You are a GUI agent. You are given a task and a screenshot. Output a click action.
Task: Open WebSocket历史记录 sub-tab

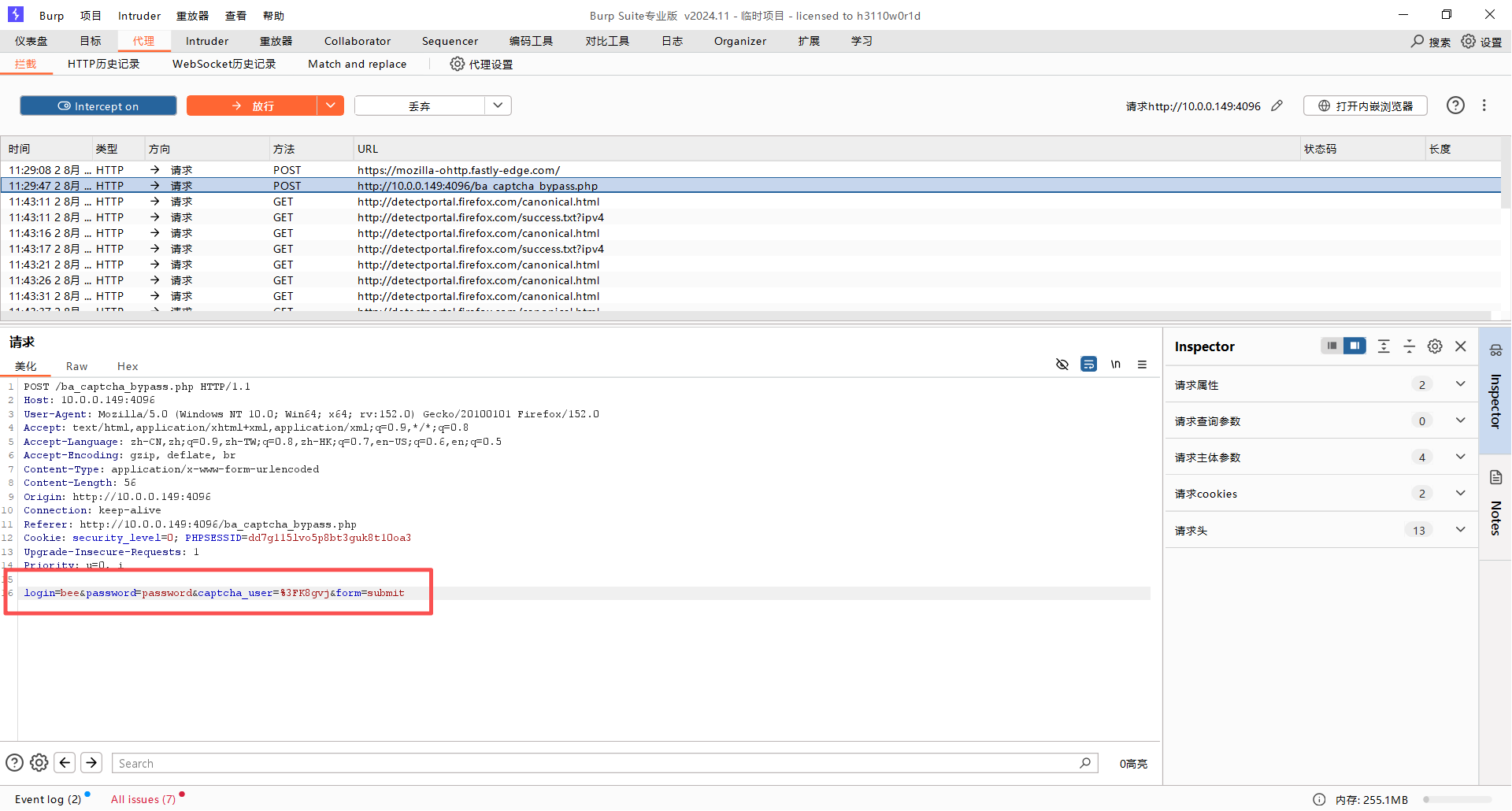(x=224, y=64)
